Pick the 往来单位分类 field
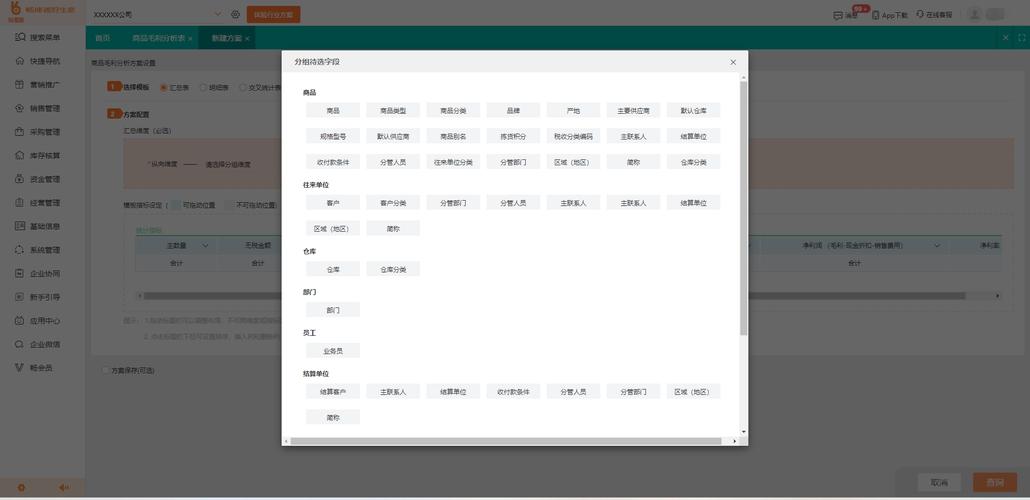 pyautogui.click(x=453, y=162)
